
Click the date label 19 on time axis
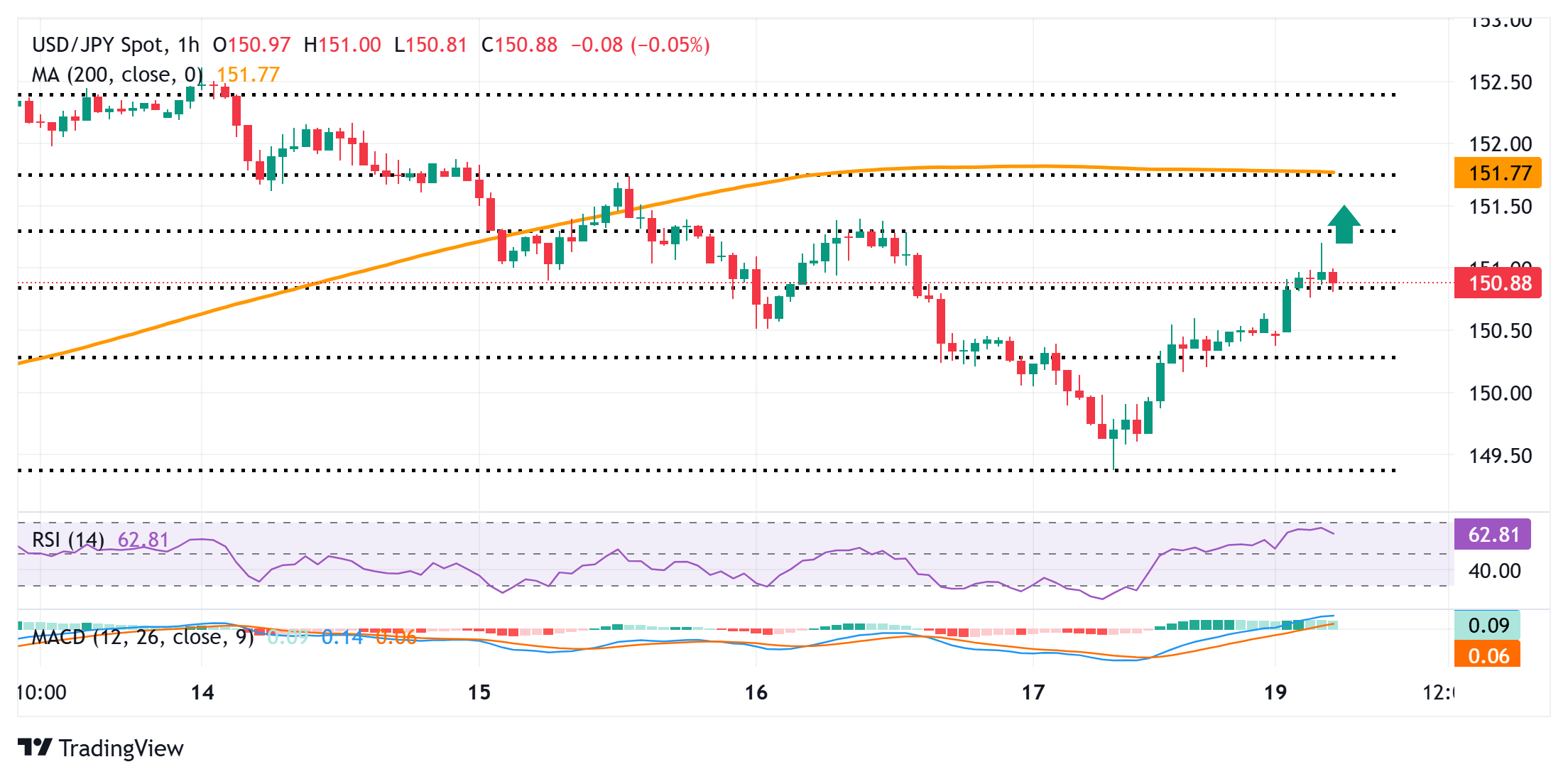coord(1275,692)
